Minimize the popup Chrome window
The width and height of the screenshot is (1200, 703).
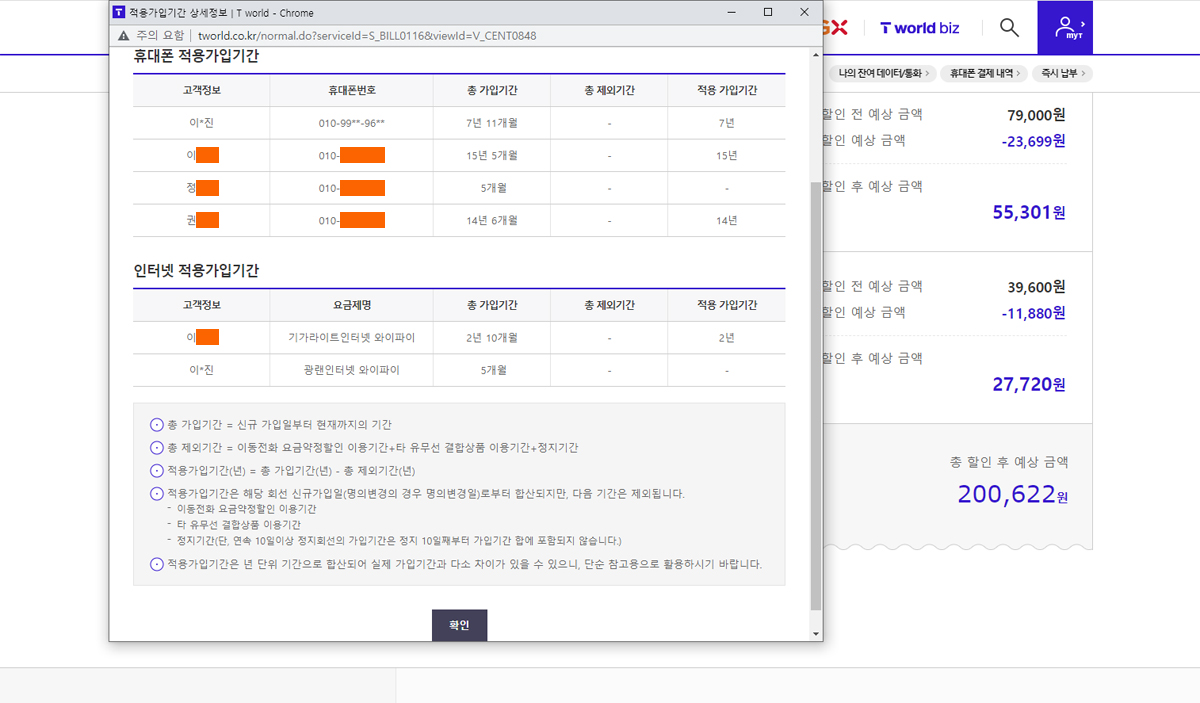(x=731, y=13)
